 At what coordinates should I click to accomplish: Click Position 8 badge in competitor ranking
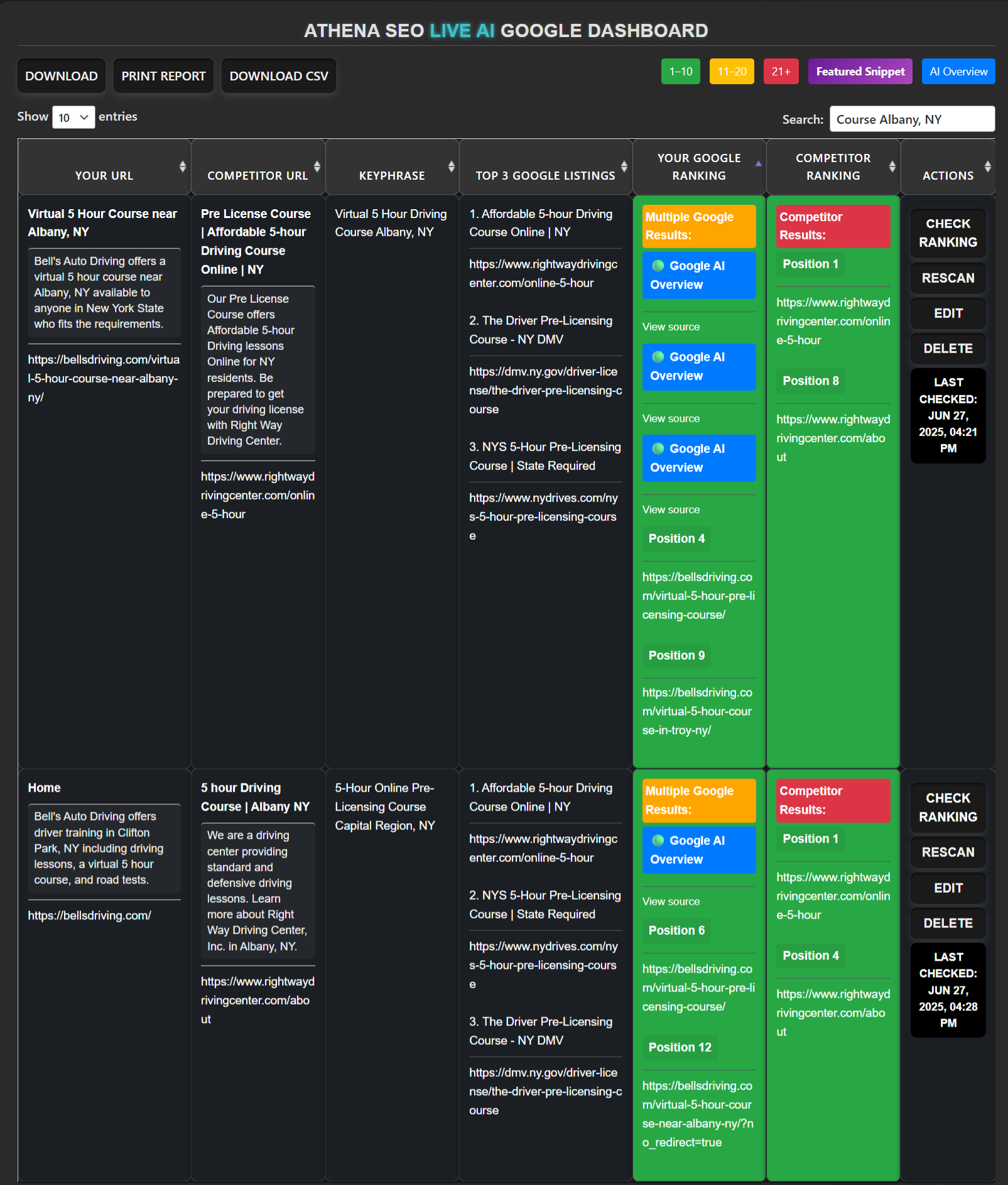[x=811, y=381]
